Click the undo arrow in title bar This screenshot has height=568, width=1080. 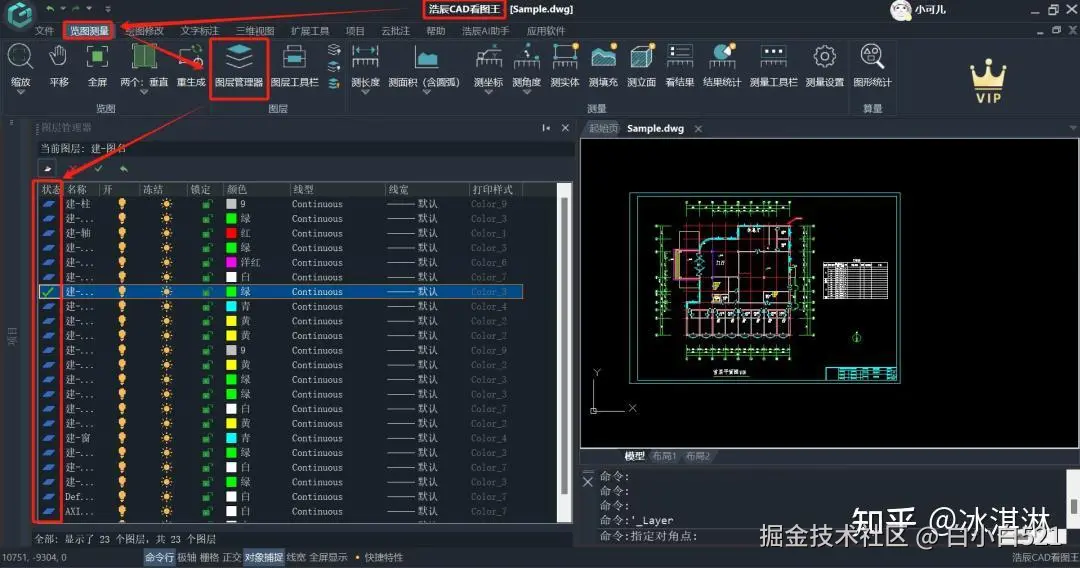(50, 8)
